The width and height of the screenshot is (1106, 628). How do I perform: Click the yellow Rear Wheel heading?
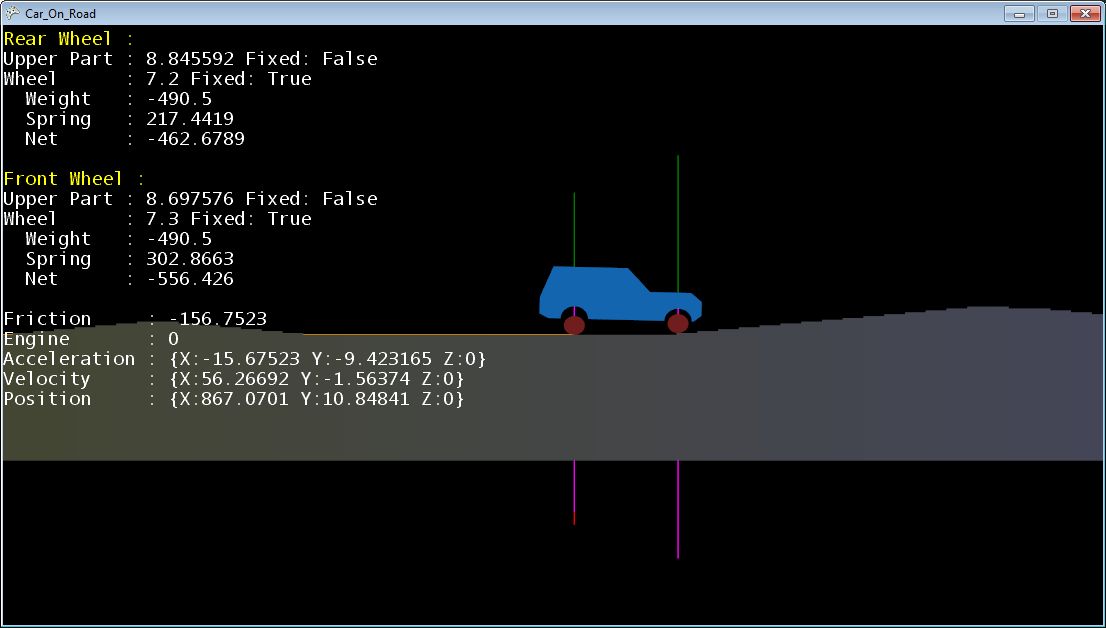[58, 39]
